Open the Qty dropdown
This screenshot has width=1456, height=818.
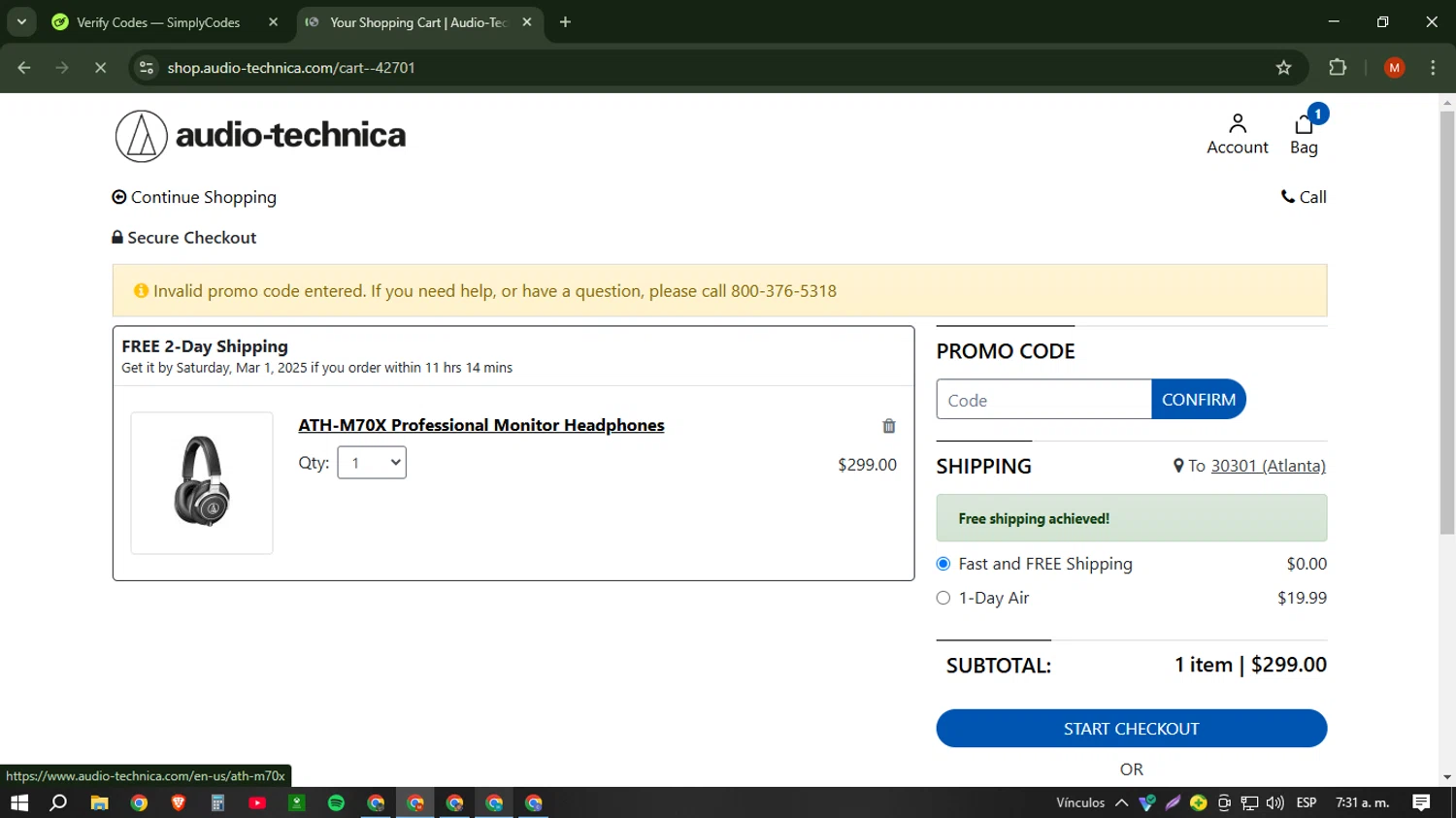[x=372, y=463]
